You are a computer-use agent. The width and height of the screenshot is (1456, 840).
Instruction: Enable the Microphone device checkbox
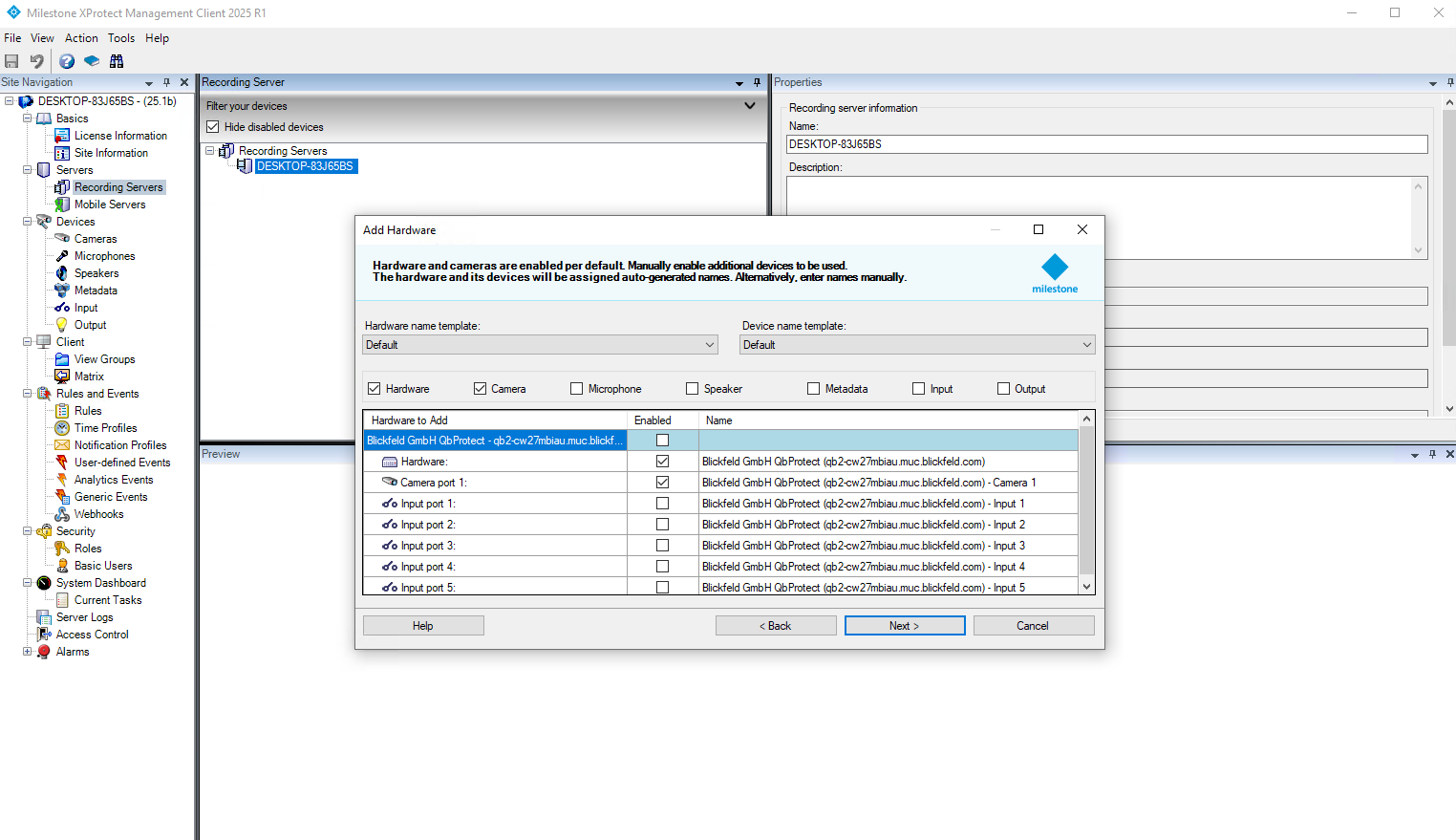click(x=576, y=389)
